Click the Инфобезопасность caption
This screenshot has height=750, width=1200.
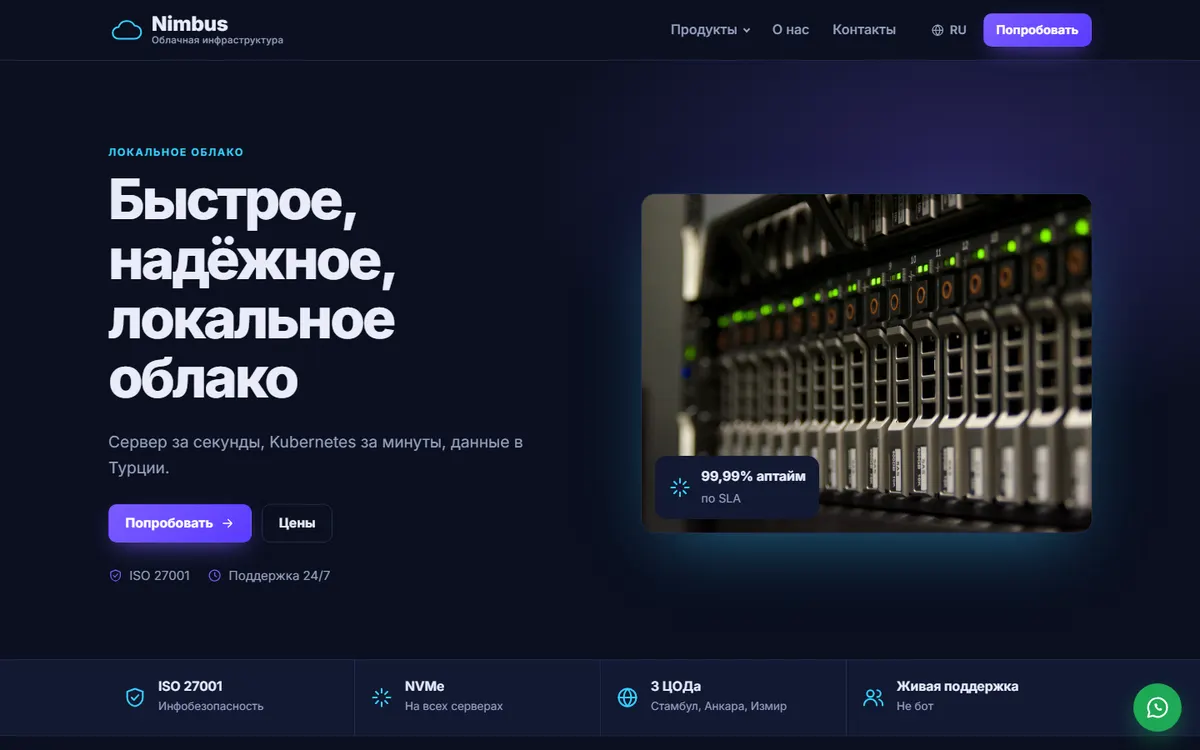point(211,706)
